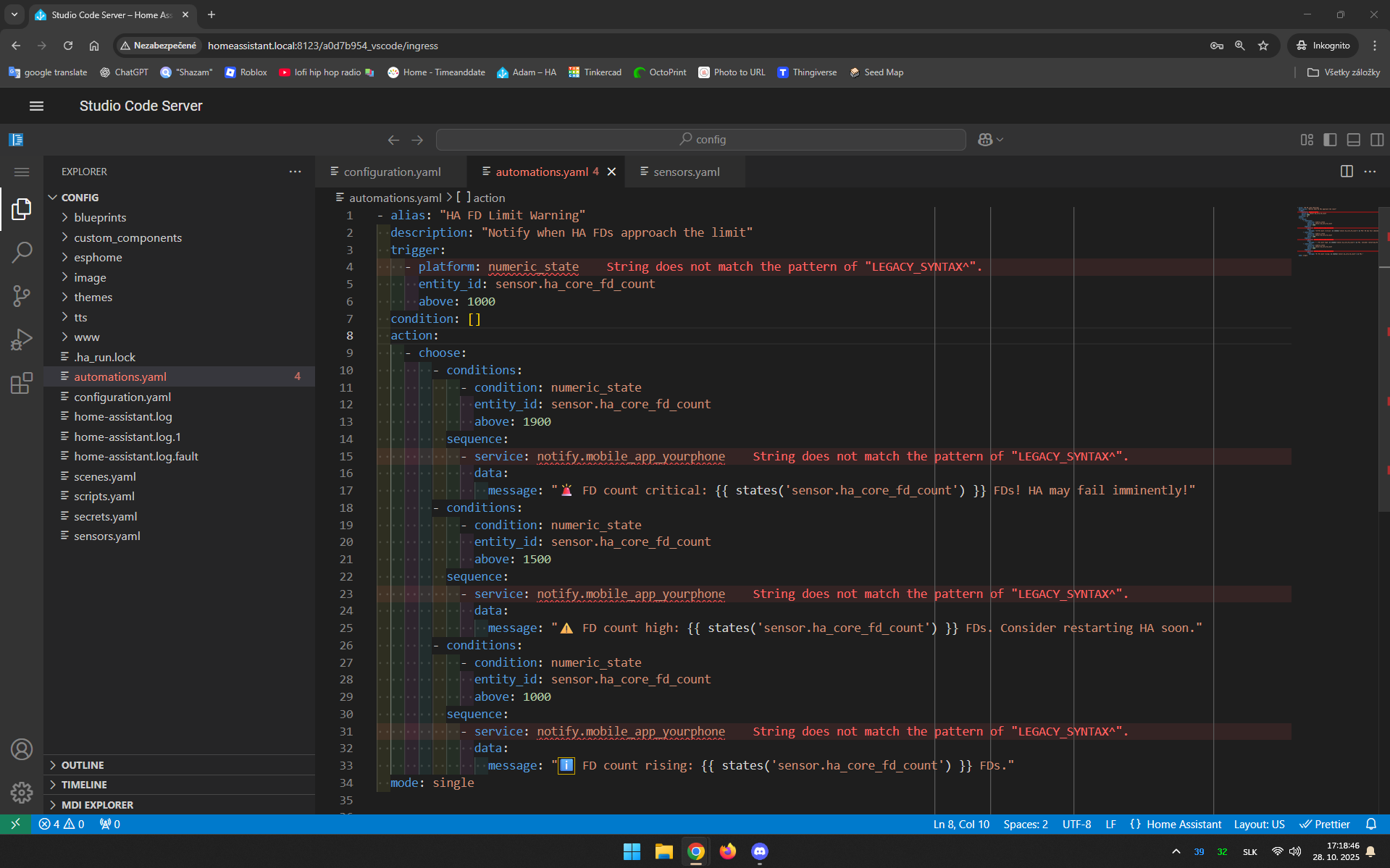Open the Search view in activity bar
Image resolution: width=1390 pixels, height=868 pixels.
click(x=22, y=253)
